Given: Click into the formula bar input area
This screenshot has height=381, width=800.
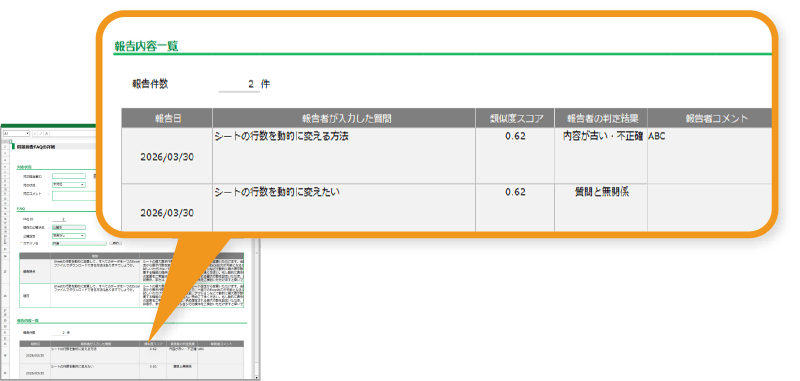Looking at the screenshot, I should tap(73, 134).
